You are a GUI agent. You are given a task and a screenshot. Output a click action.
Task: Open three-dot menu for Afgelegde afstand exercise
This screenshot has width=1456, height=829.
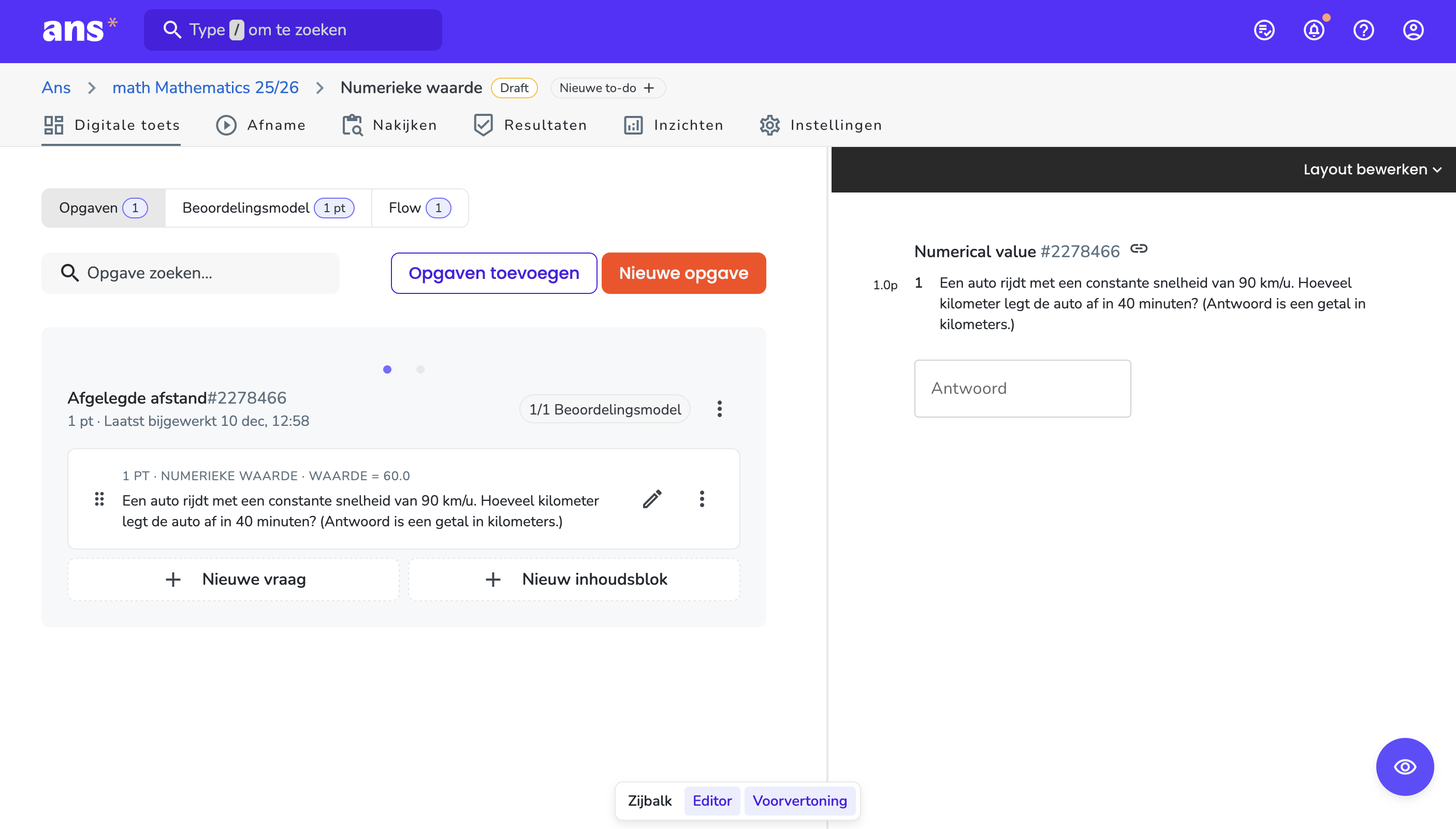pyautogui.click(x=719, y=409)
